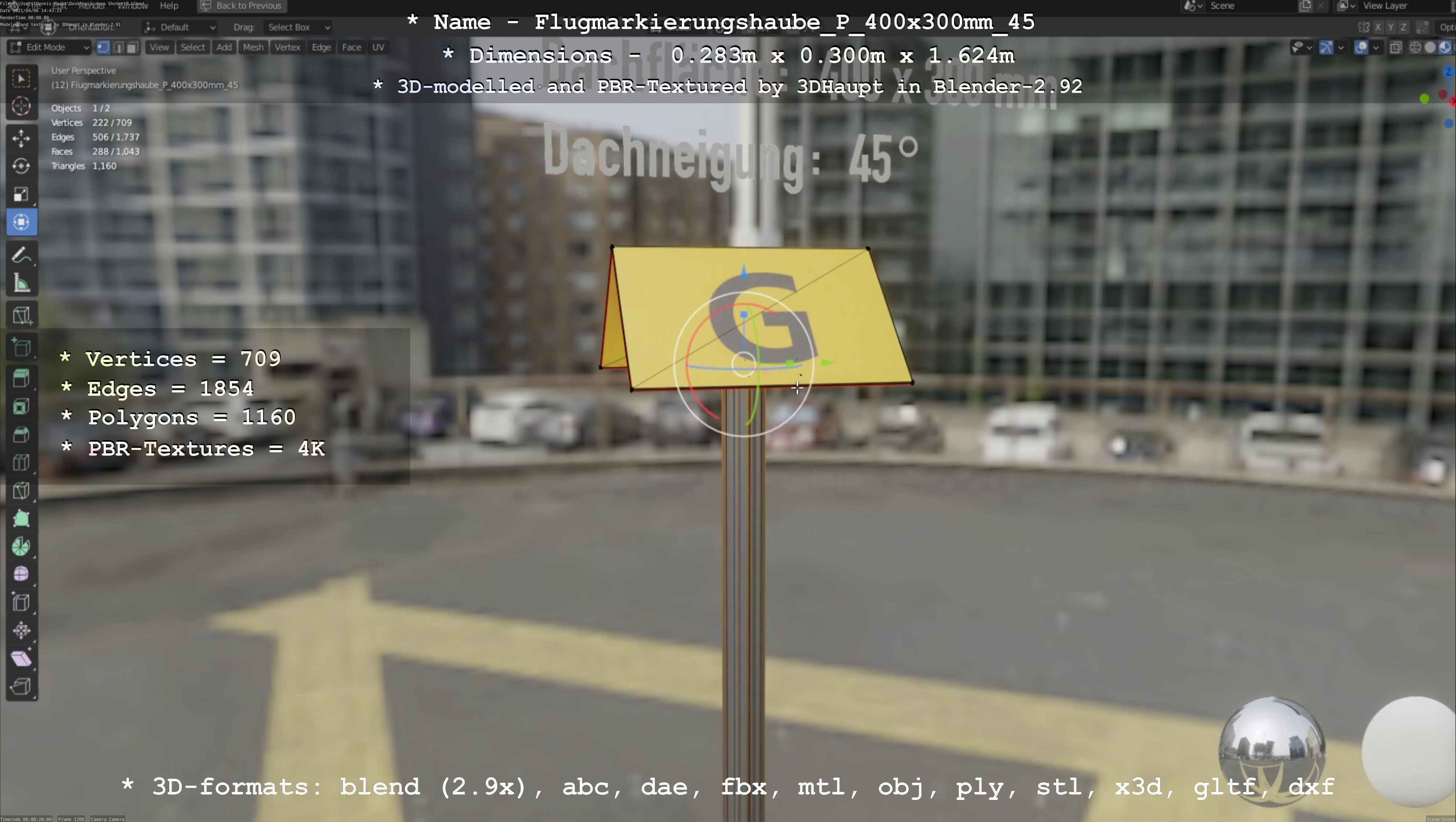The height and width of the screenshot is (822, 1456).
Task: Toggle X-ray view button
Action: [x=1395, y=47]
